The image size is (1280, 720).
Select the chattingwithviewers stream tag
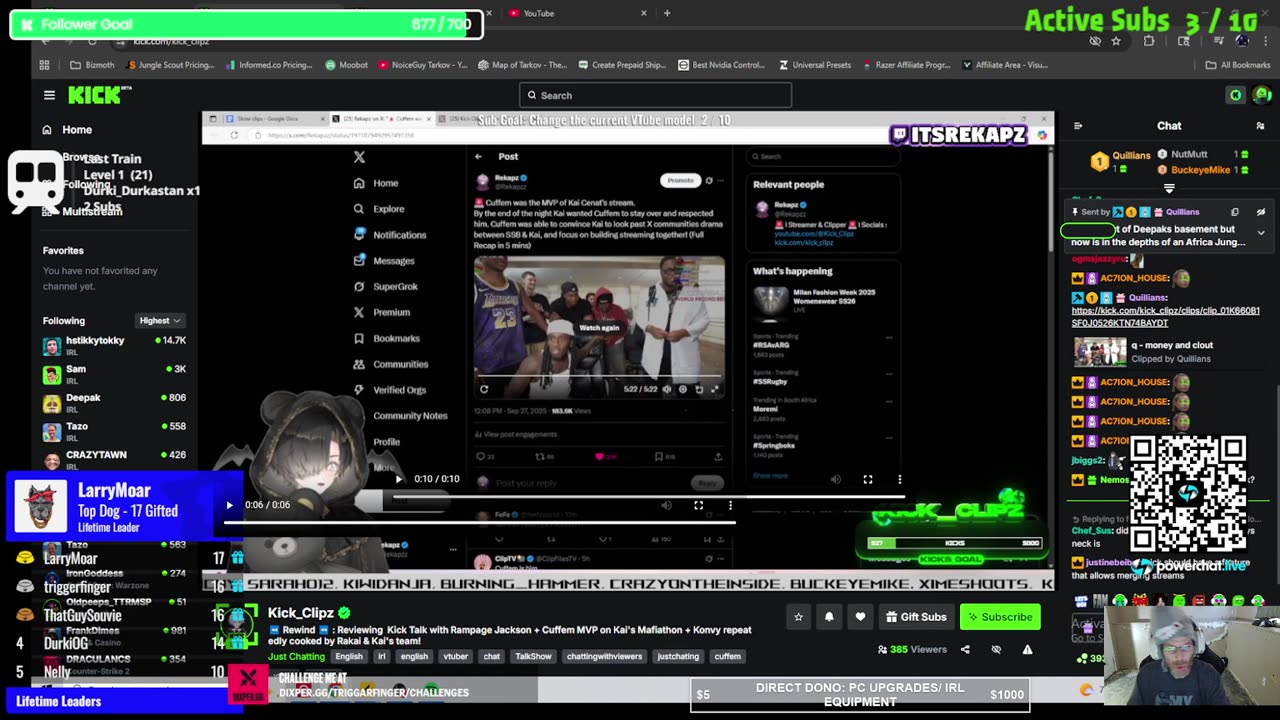(x=604, y=657)
